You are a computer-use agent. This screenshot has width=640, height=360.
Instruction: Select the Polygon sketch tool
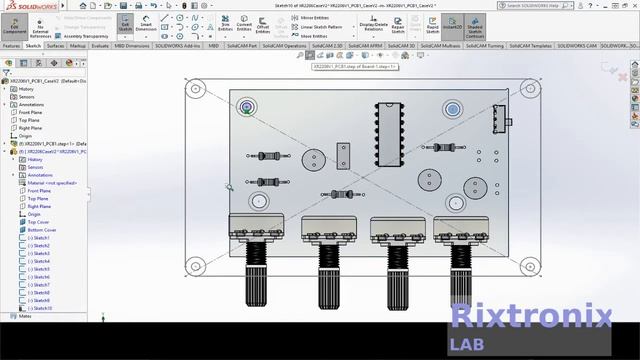pyautogui.click(x=179, y=36)
